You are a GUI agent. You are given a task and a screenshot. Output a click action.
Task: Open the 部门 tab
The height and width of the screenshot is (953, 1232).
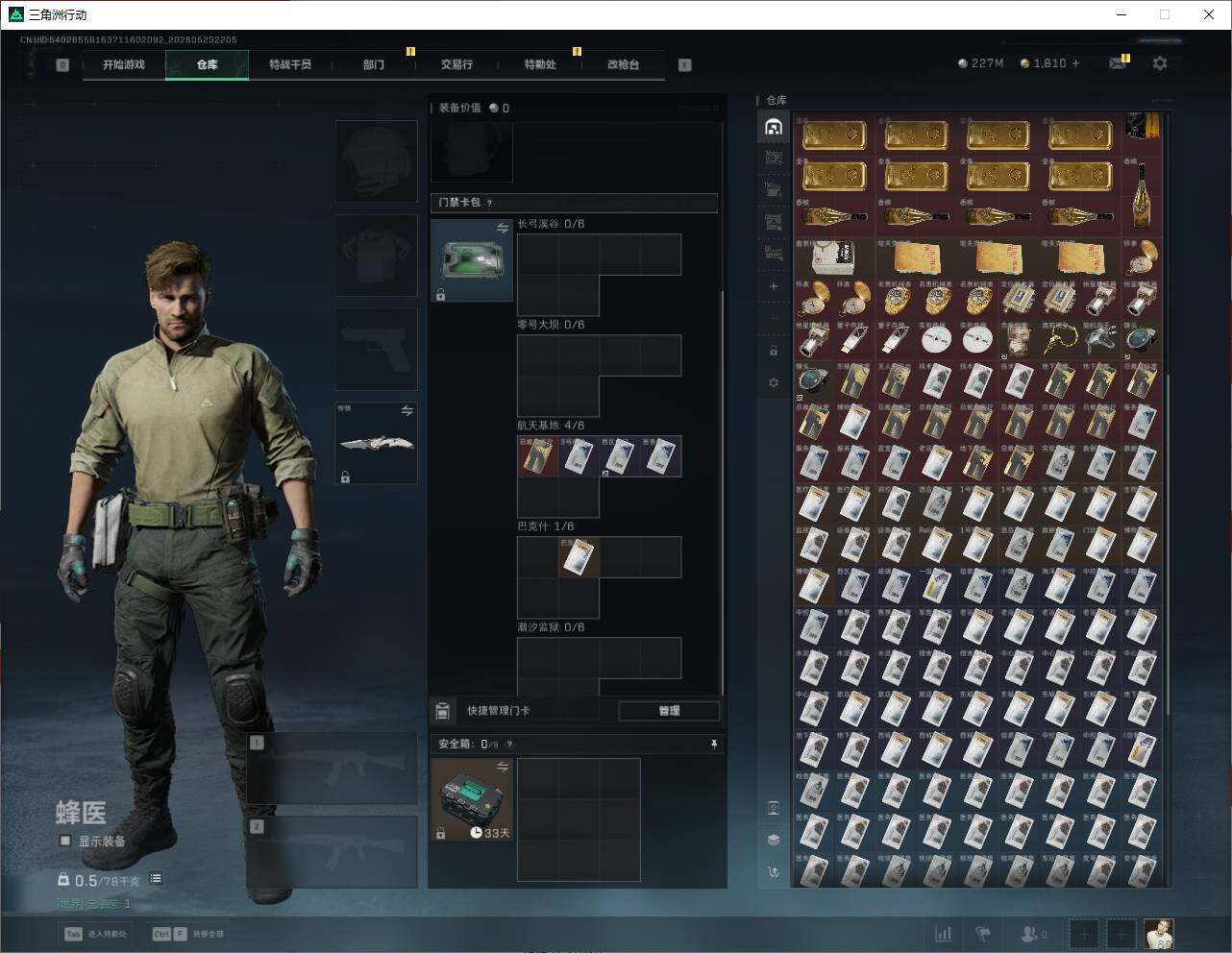pyautogui.click(x=374, y=64)
